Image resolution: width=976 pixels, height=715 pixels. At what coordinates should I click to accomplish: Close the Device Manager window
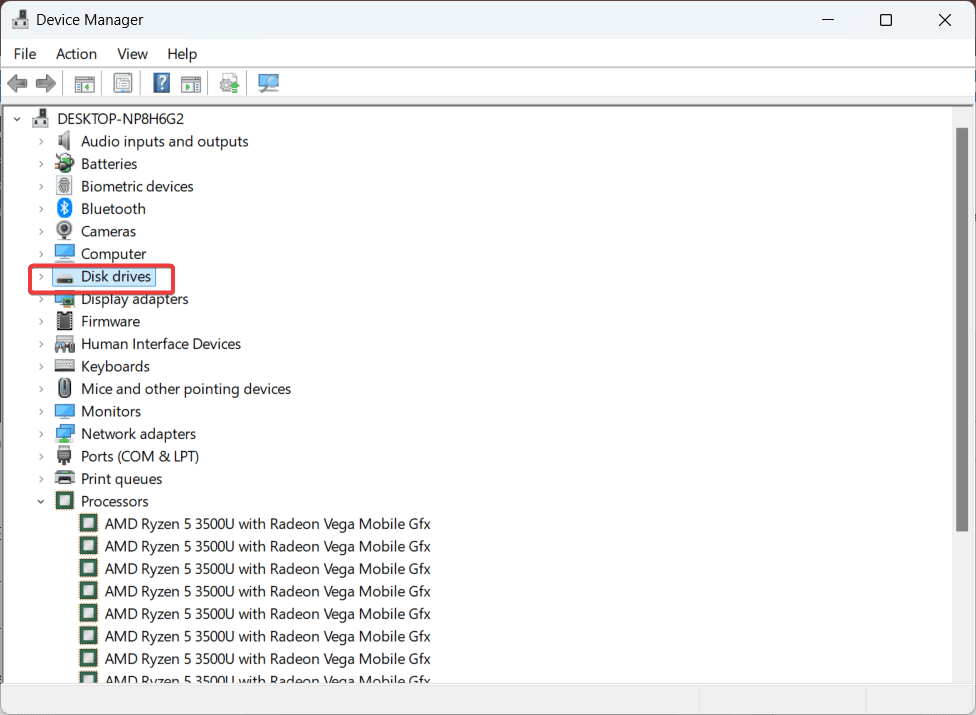944,20
